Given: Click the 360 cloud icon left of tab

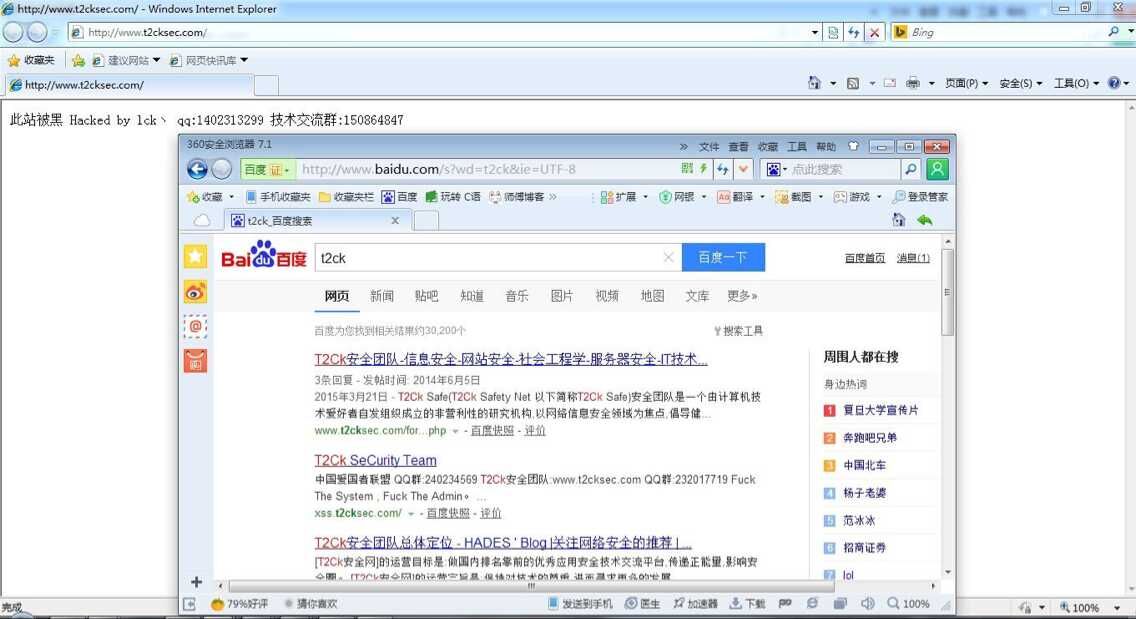Looking at the screenshot, I should (202, 220).
